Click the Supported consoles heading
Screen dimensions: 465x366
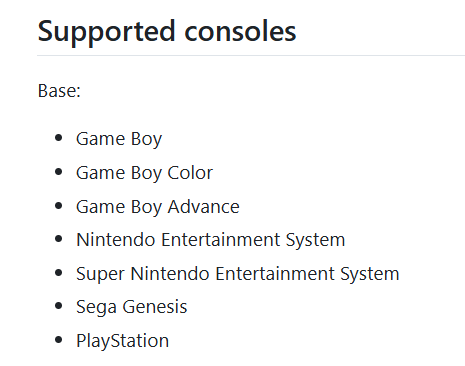(x=167, y=32)
